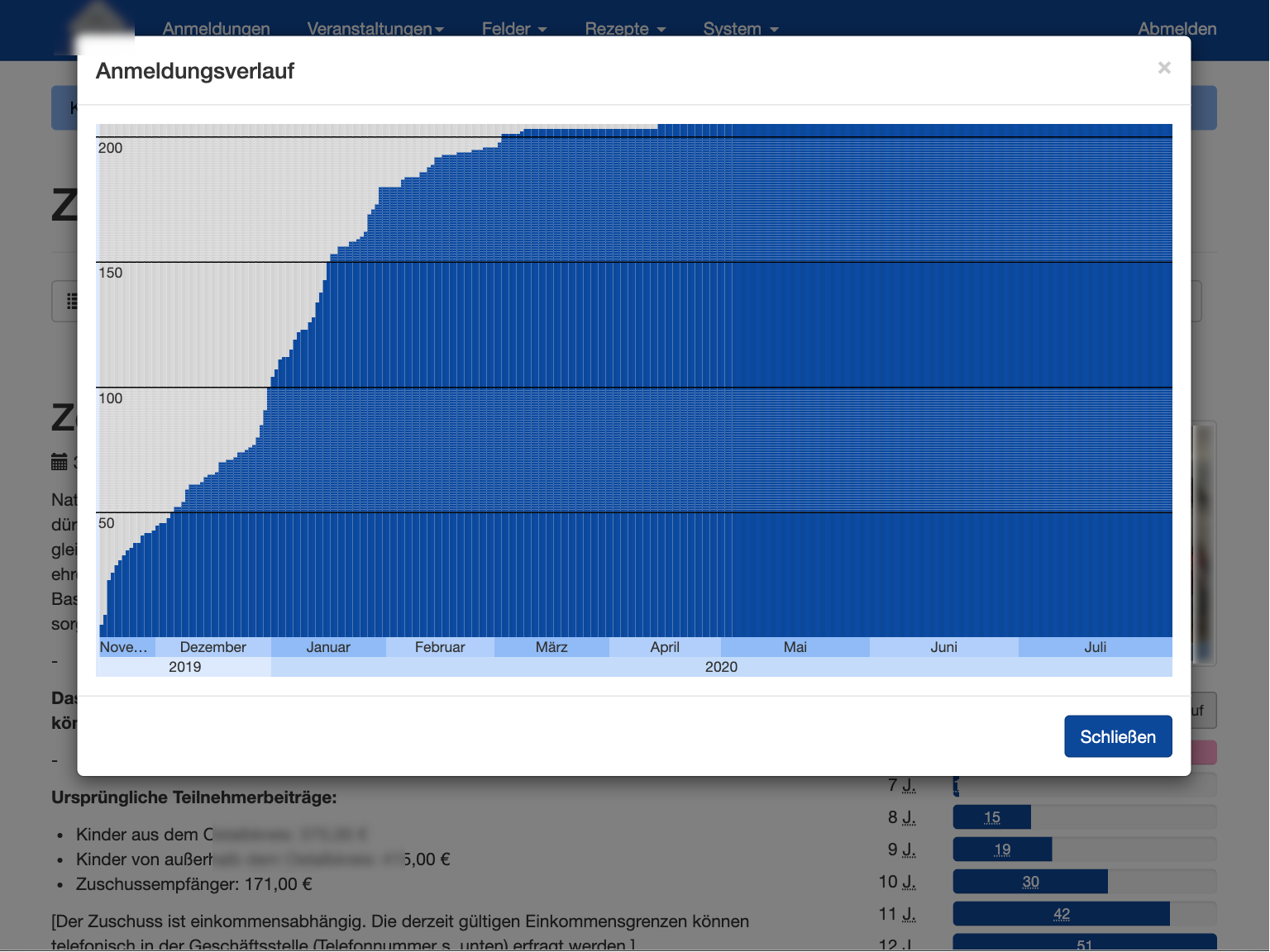Image resolution: width=1270 pixels, height=952 pixels.
Task: Expand the Felder dropdown menu
Action: click(x=514, y=29)
